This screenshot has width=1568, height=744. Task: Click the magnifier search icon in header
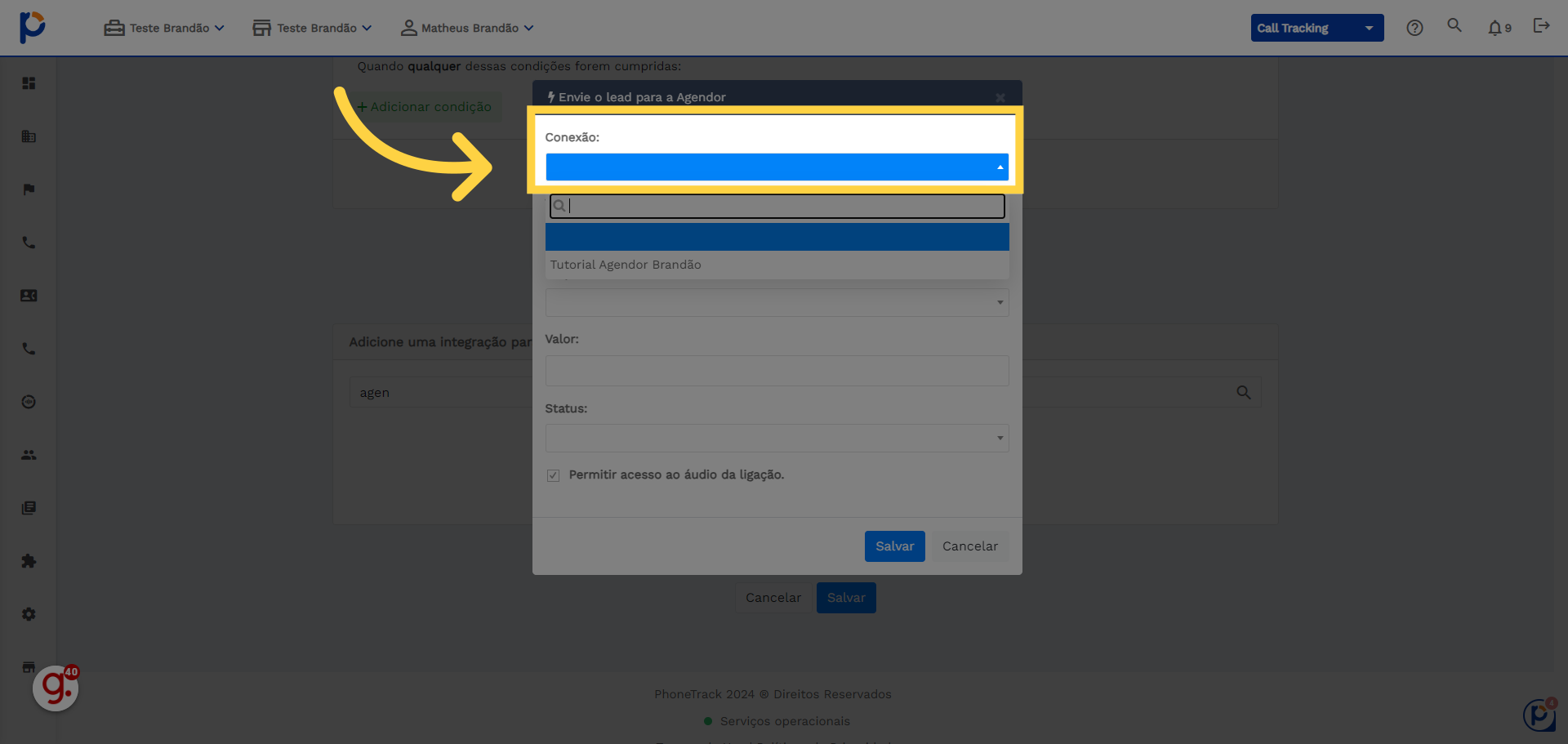1454,25
